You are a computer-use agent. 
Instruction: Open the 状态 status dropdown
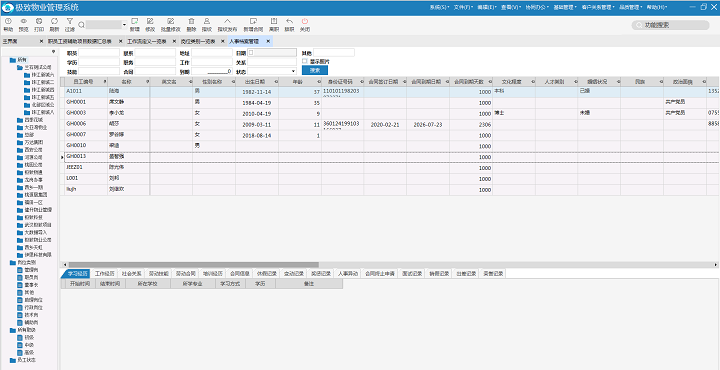coord(293,72)
